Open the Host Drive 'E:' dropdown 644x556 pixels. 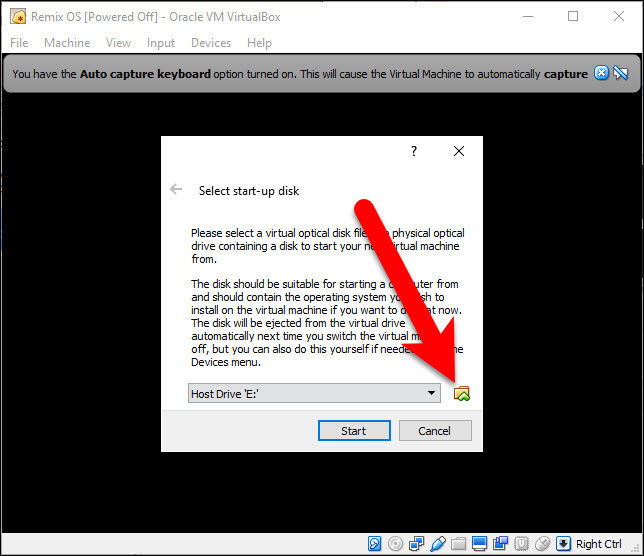point(314,393)
